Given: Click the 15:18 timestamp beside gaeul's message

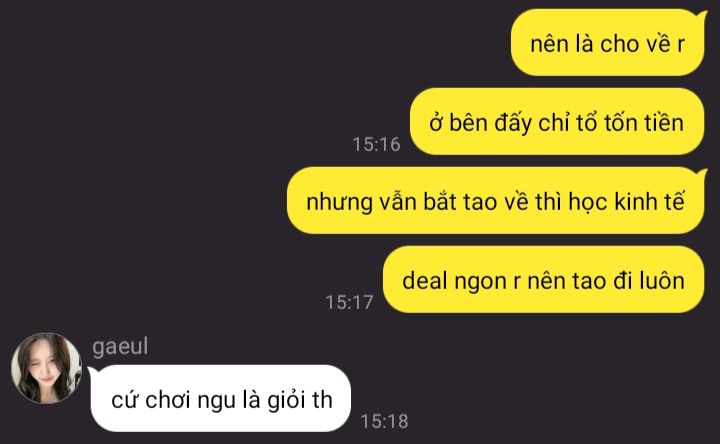Looking at the screenshot, I should (385, 421).
